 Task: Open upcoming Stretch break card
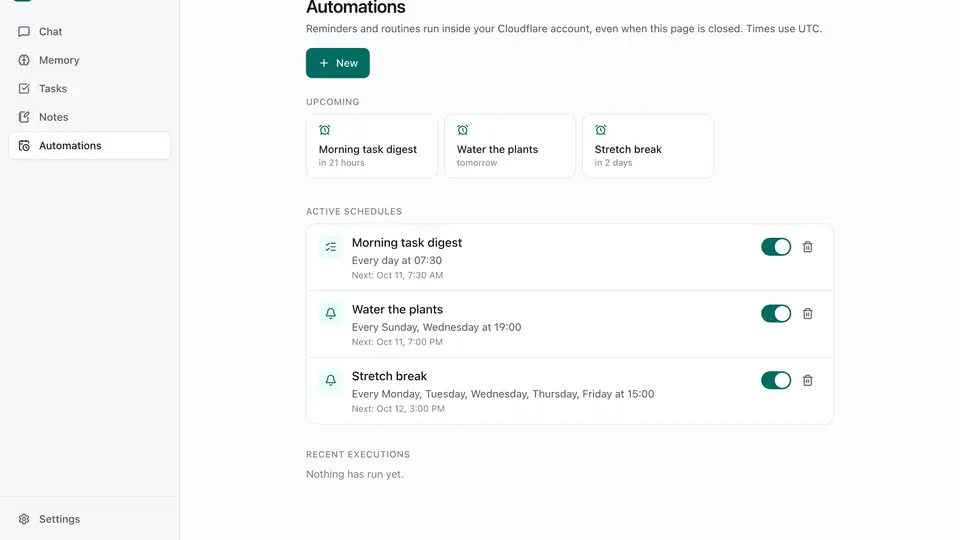[648, 146]
